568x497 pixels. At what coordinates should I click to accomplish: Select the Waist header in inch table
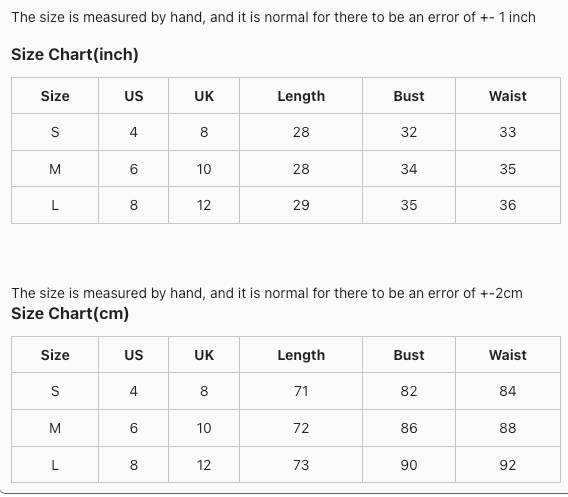point(508,96)
